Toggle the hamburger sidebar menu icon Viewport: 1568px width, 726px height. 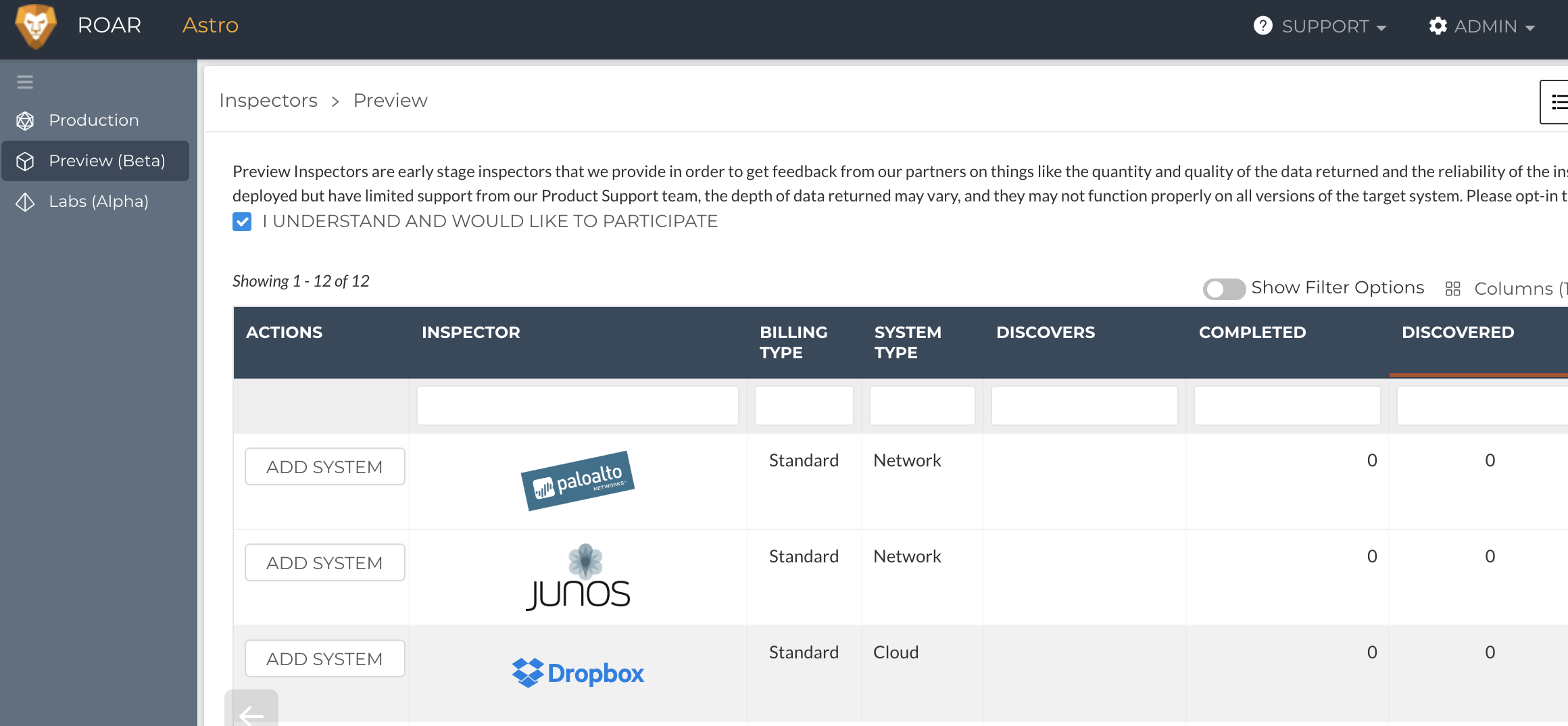click(x=25, y=82)
